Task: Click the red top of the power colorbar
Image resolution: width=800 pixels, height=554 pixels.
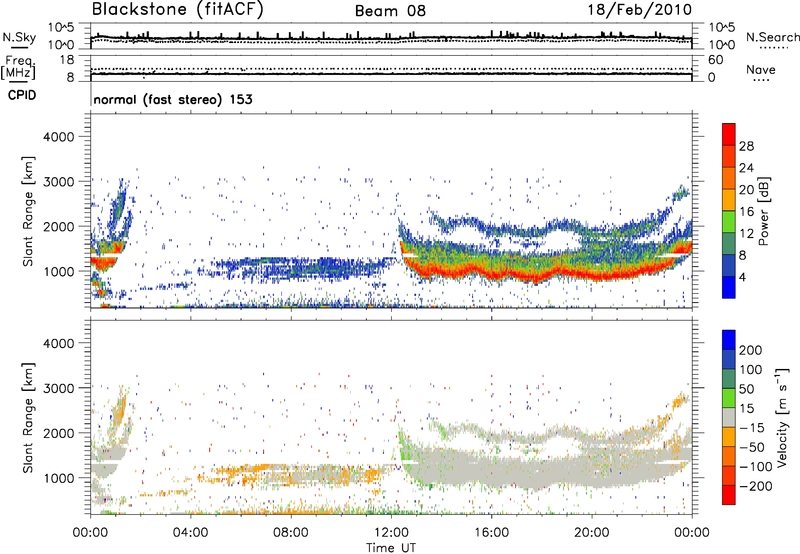Action: coord(729,134)
